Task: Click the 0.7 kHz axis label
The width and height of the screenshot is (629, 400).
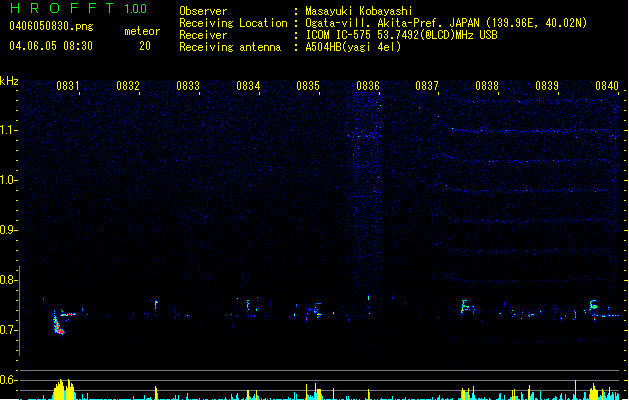Action: pyautogui.click(x=8, y=330)
